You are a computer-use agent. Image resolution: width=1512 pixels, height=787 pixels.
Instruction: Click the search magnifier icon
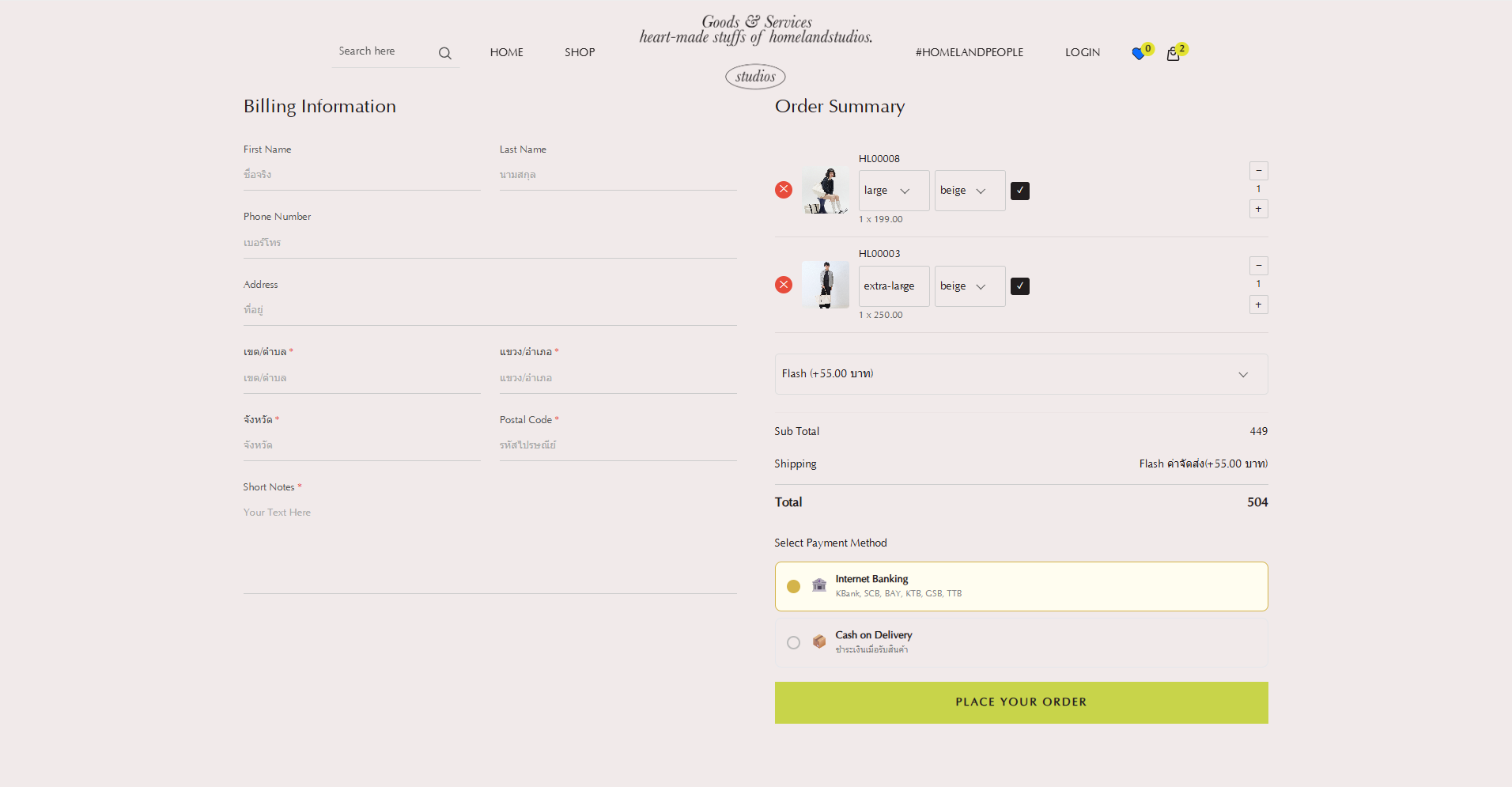coord(445,53)
